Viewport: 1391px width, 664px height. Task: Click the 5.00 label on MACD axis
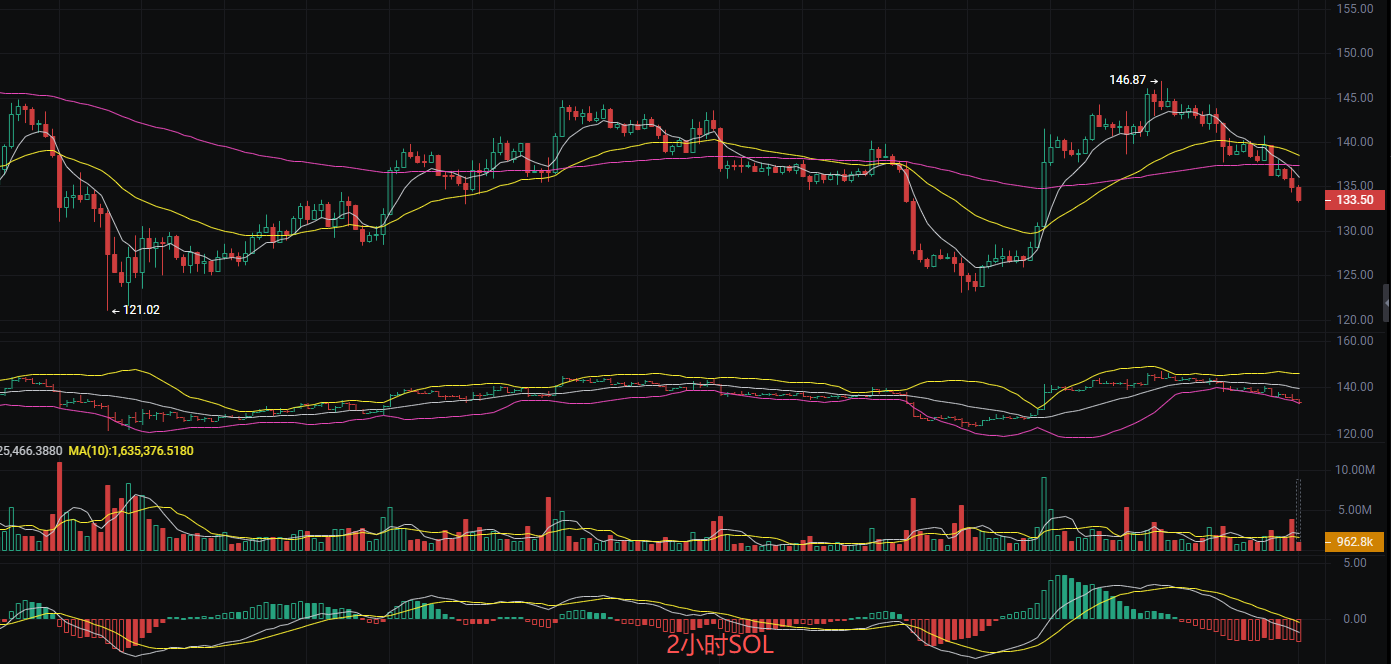tap(1355, 563)
